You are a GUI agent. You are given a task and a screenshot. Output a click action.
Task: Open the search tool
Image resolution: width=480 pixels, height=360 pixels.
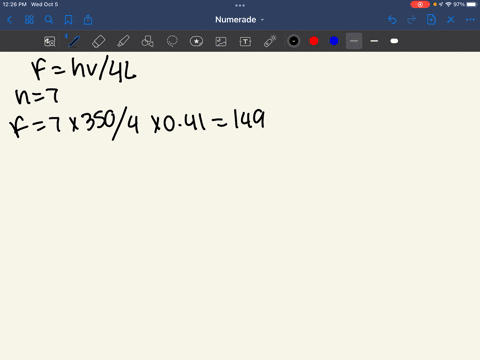pos(49,20)
